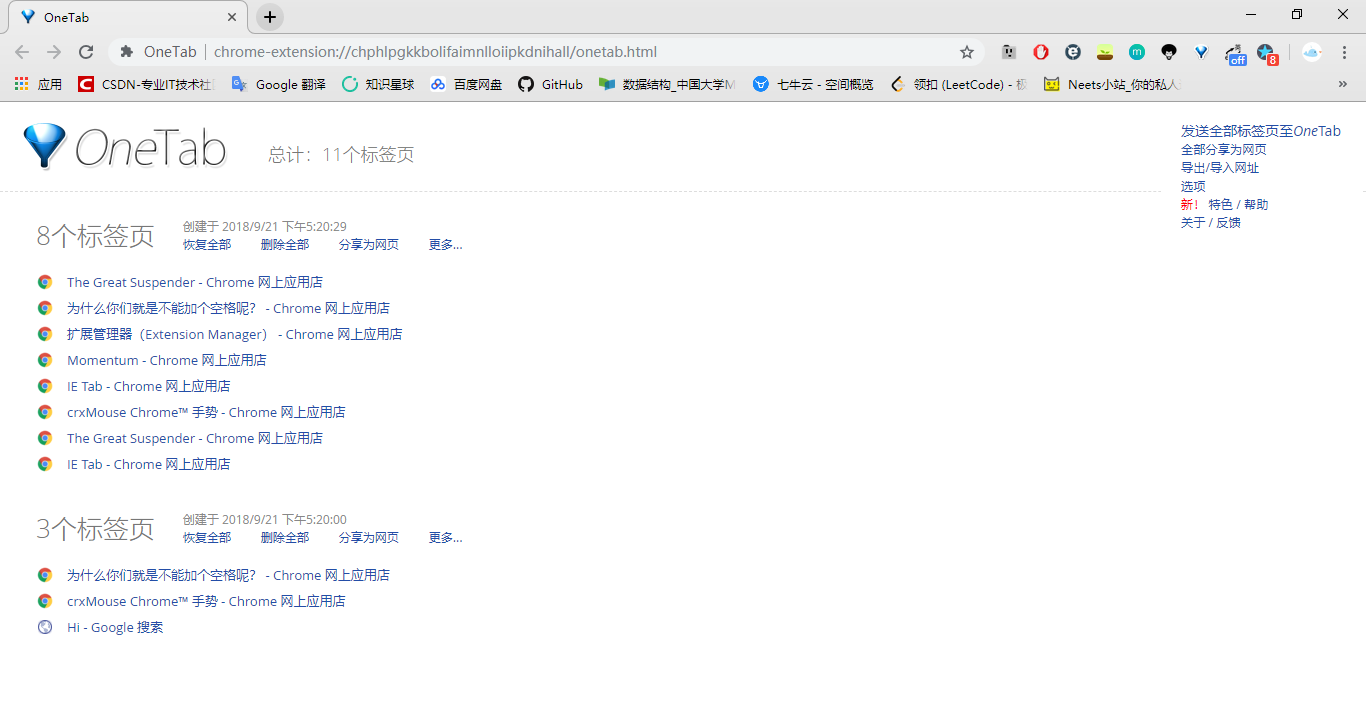The height and width of the screenshot is (728, 1366).
Task: Click 分享为网页 for the 3个标签页 group
Action: click(x=369, y=537)
